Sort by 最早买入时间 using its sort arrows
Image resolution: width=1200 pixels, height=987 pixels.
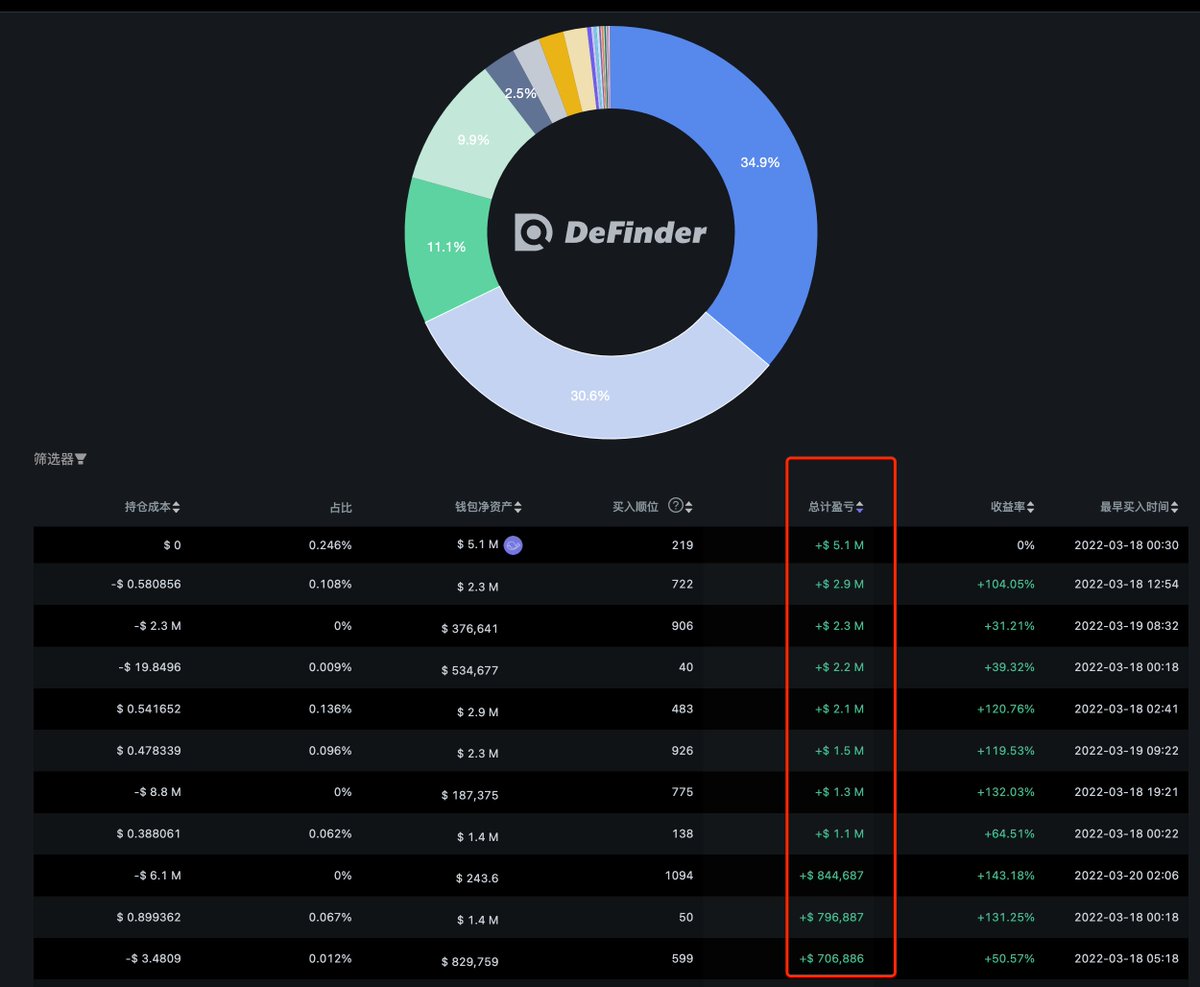click(x=1174, y=507)
